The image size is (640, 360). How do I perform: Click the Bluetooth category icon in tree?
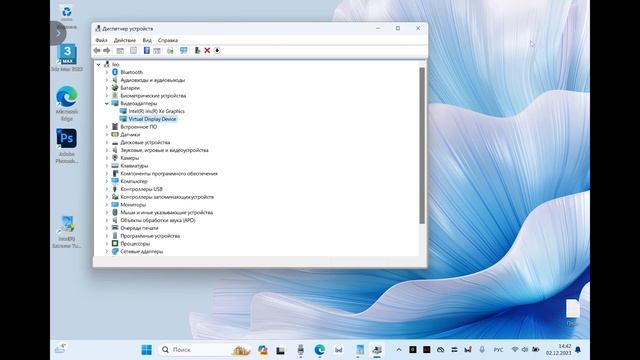115,72
